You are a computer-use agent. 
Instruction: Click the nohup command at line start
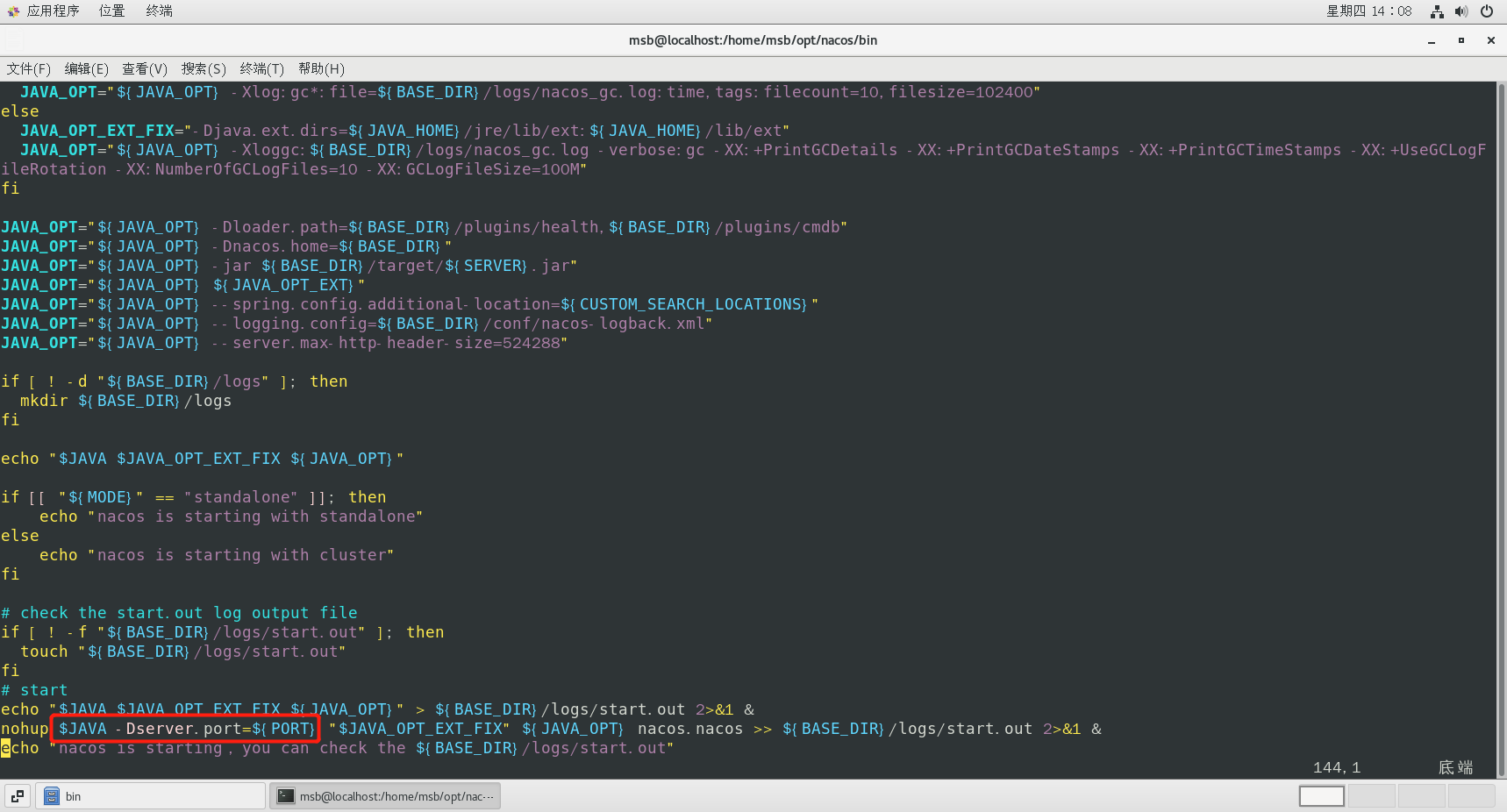point(25,729)
